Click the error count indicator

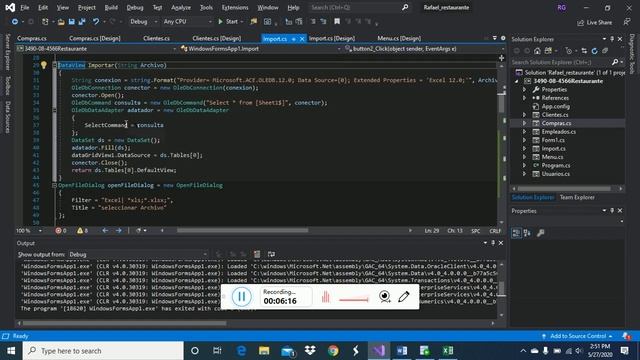60,231
